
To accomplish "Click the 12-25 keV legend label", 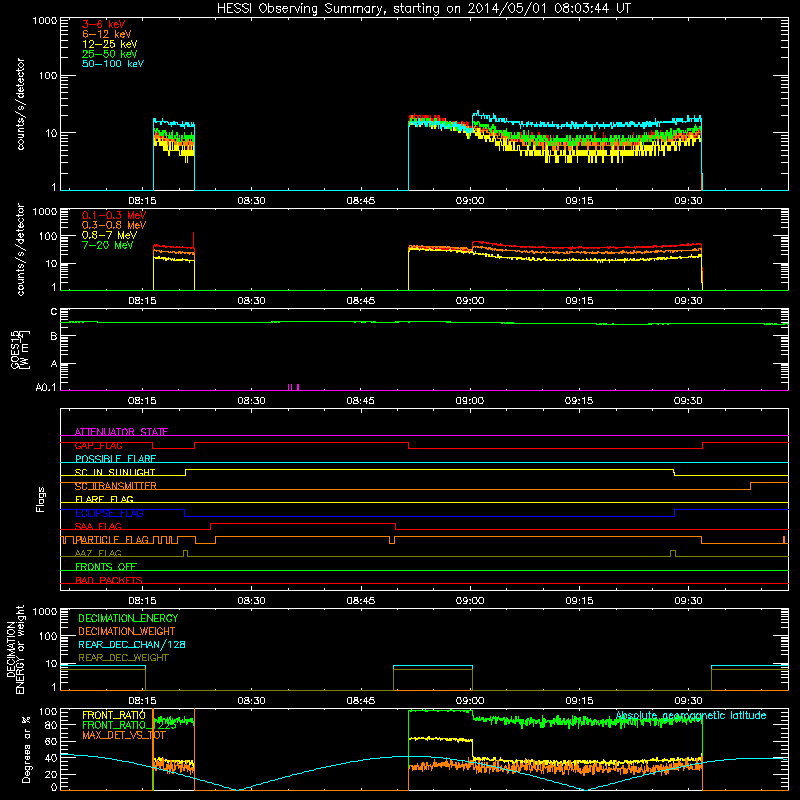I will pos(109,44).
